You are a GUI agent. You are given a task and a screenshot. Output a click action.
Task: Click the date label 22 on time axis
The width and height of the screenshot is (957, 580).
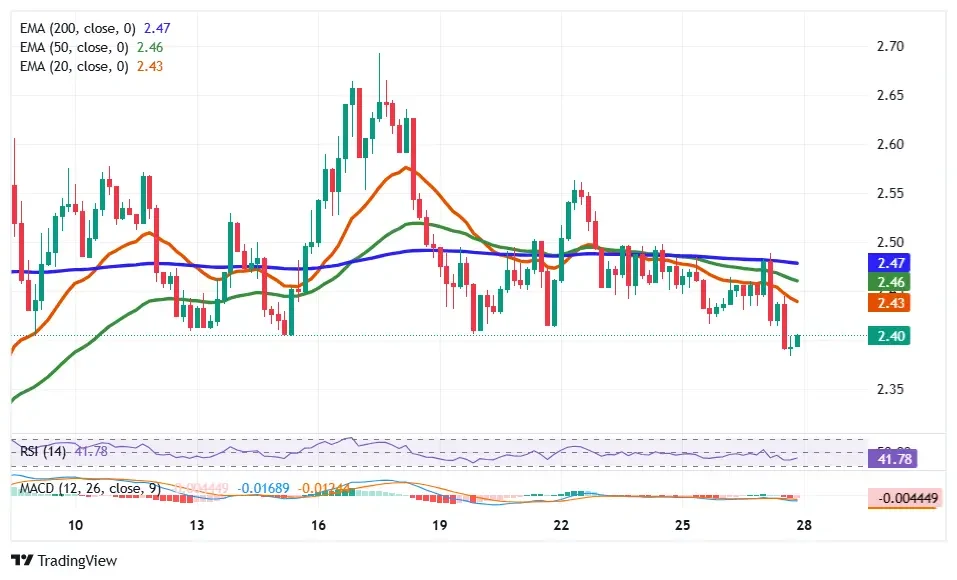pos(561,525)
